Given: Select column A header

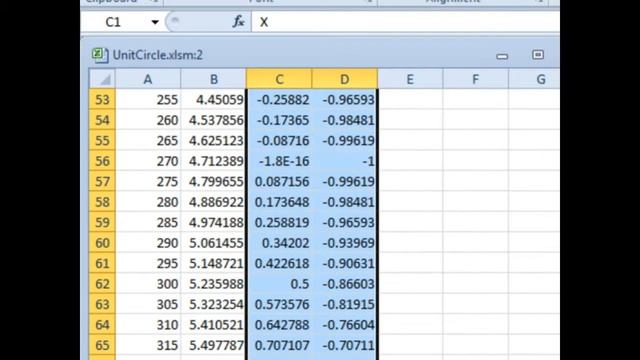Looking at the screenshot, I should click(148, 79).
